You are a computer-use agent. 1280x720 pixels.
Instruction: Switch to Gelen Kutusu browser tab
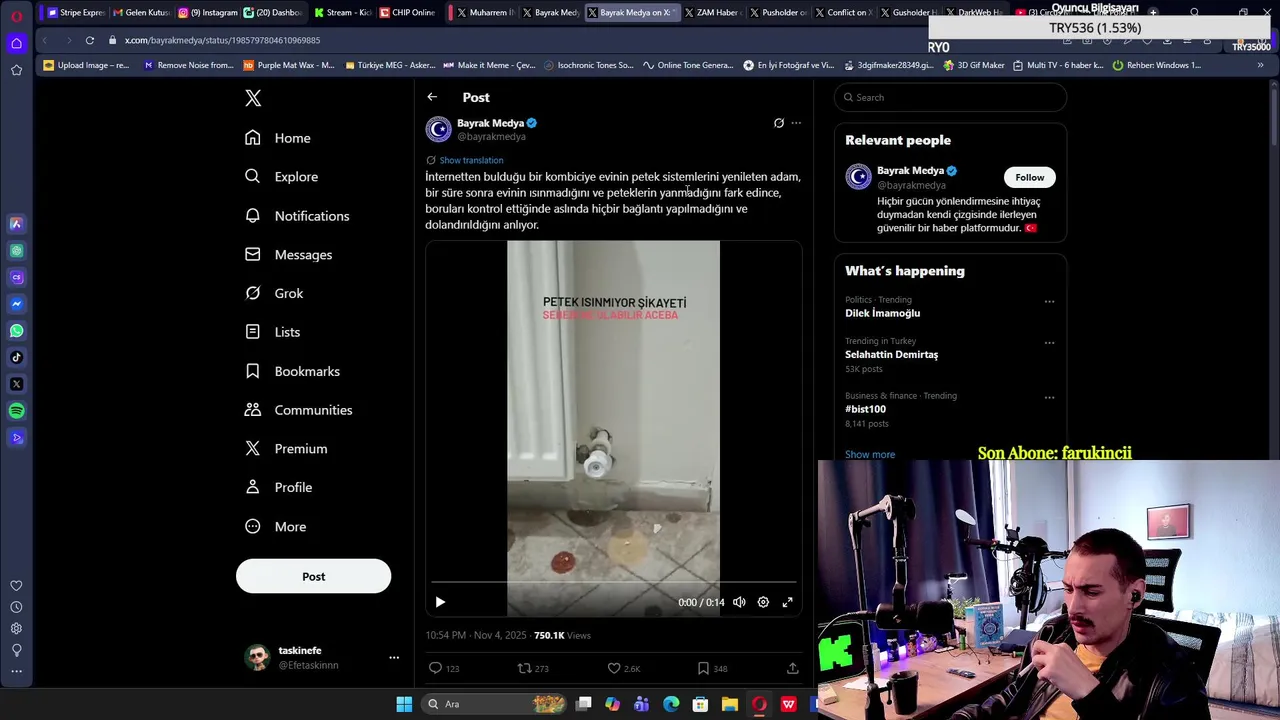tap(142, 13)
